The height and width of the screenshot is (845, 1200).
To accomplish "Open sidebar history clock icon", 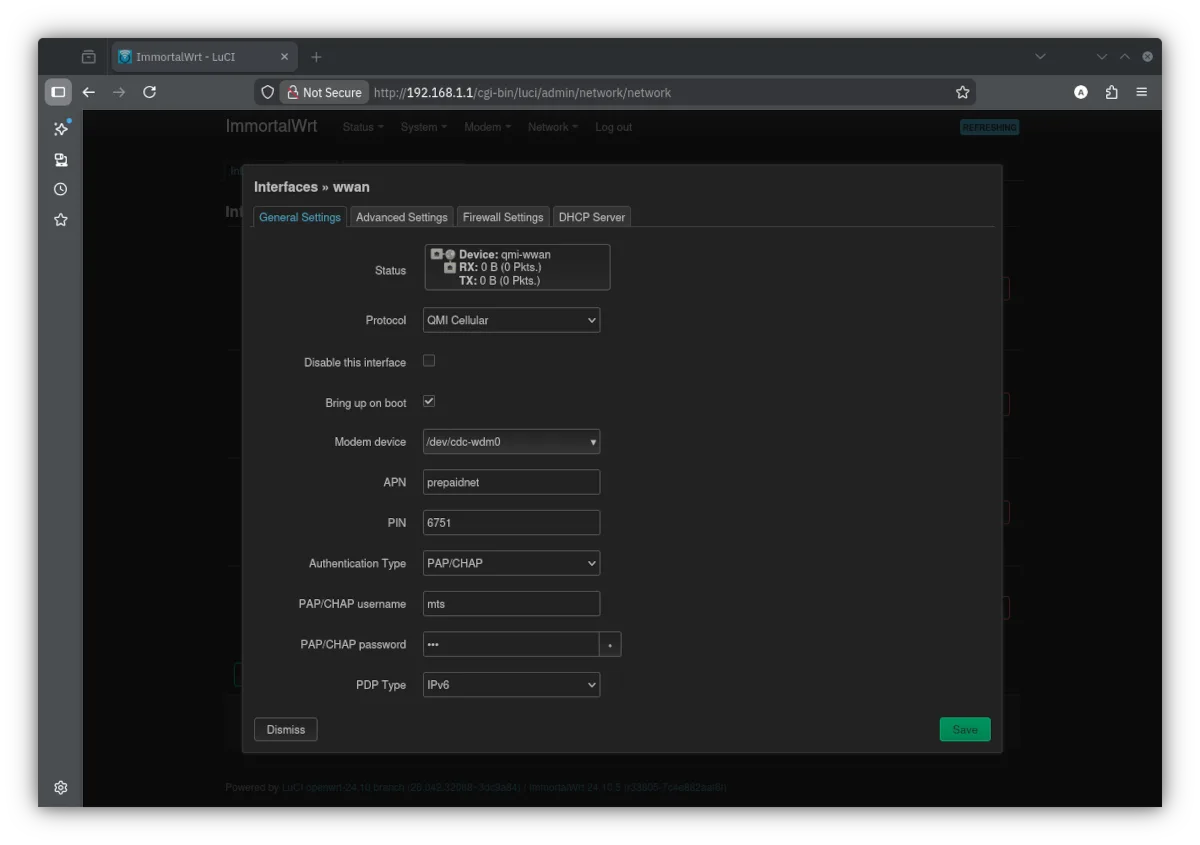I will click(x=60, y=189).
